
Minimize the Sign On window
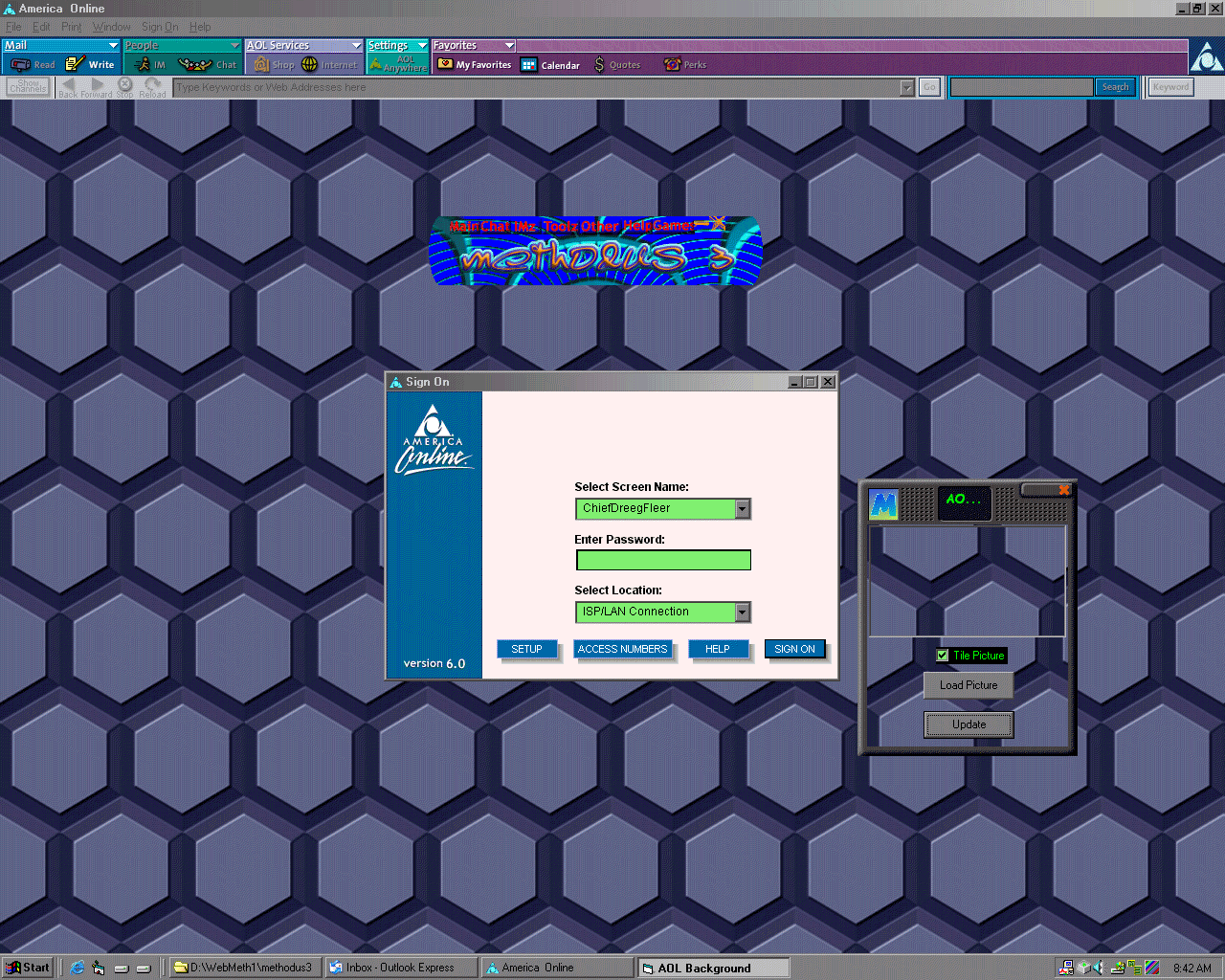(794, 382)
